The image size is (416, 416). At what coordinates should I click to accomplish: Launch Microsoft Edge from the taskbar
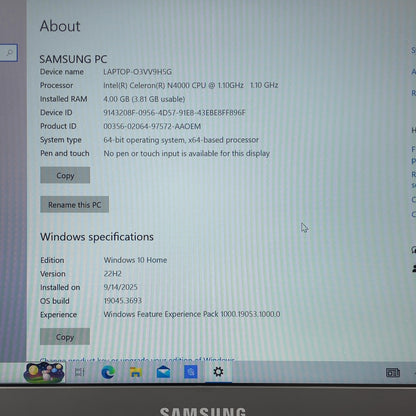point(108,372)
